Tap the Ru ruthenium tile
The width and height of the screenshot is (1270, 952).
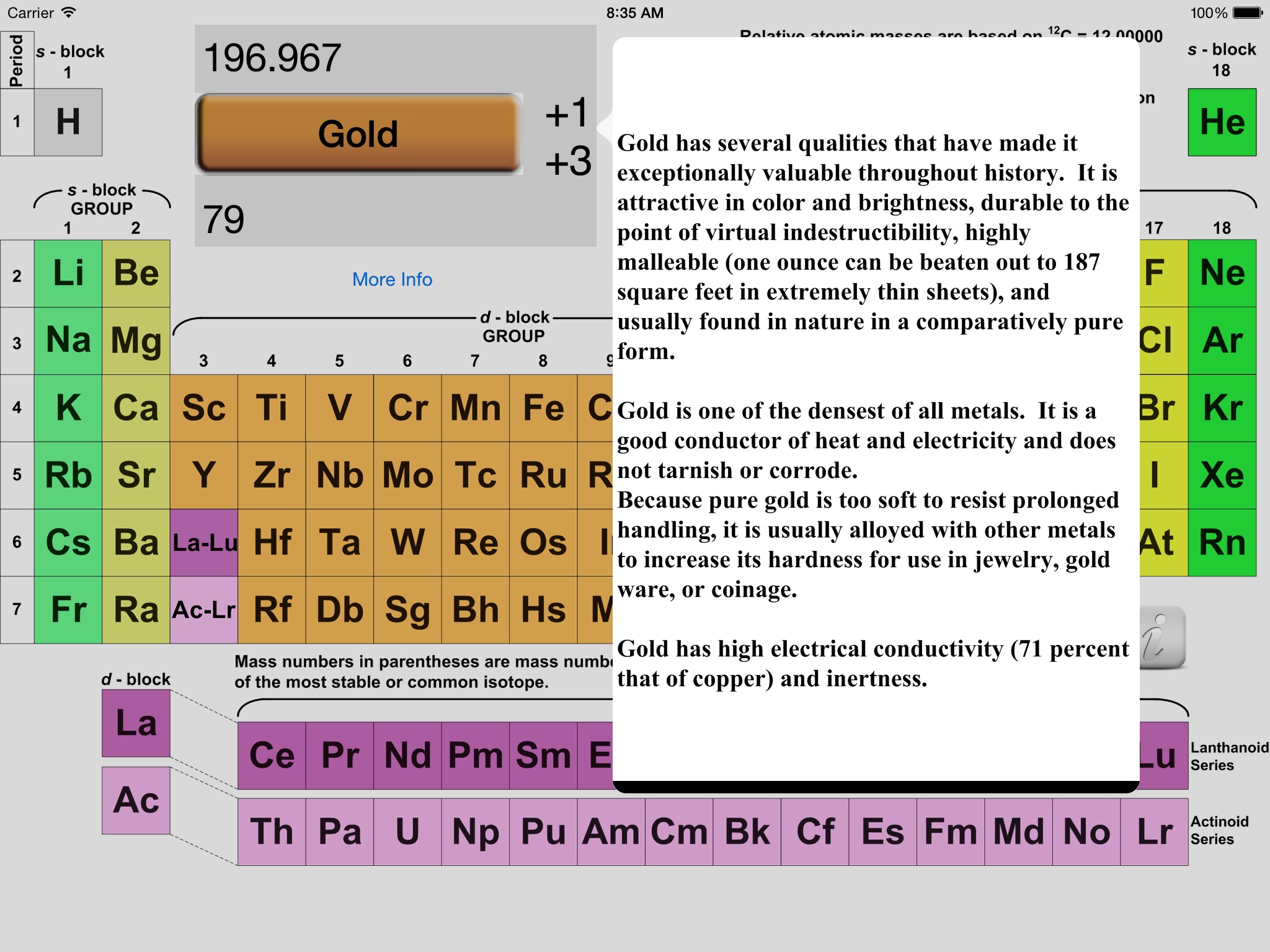coord(543,475)
